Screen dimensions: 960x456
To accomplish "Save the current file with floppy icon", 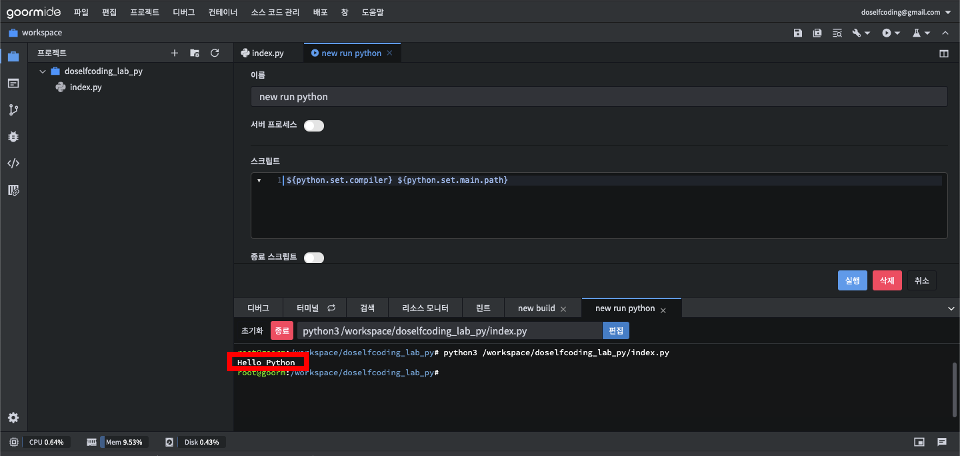I will coord(798,33).
